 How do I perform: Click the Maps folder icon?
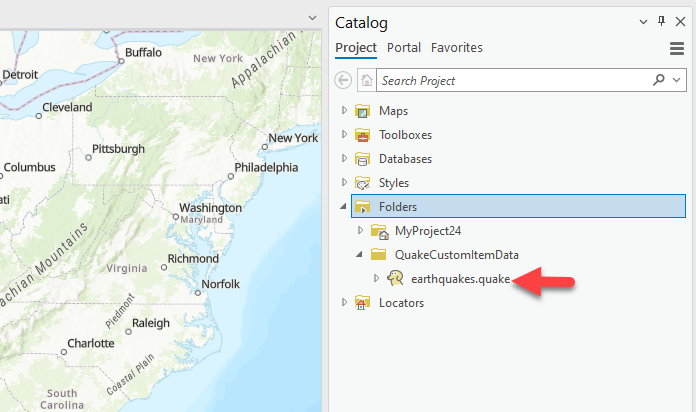(x=362, y=111)
